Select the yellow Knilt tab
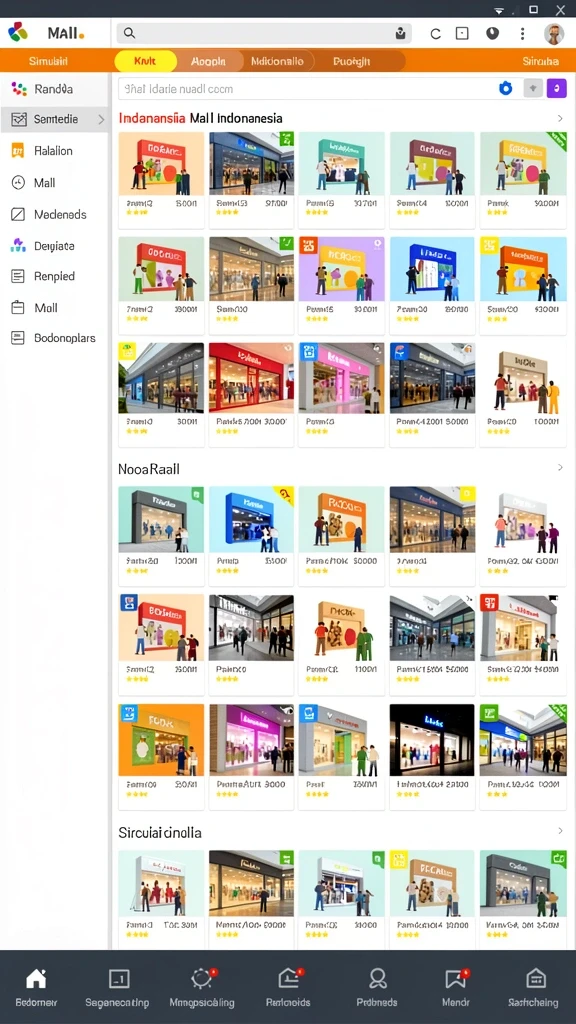The height and width of the screenshot is (1024, 576). click(x=145, y=61)
